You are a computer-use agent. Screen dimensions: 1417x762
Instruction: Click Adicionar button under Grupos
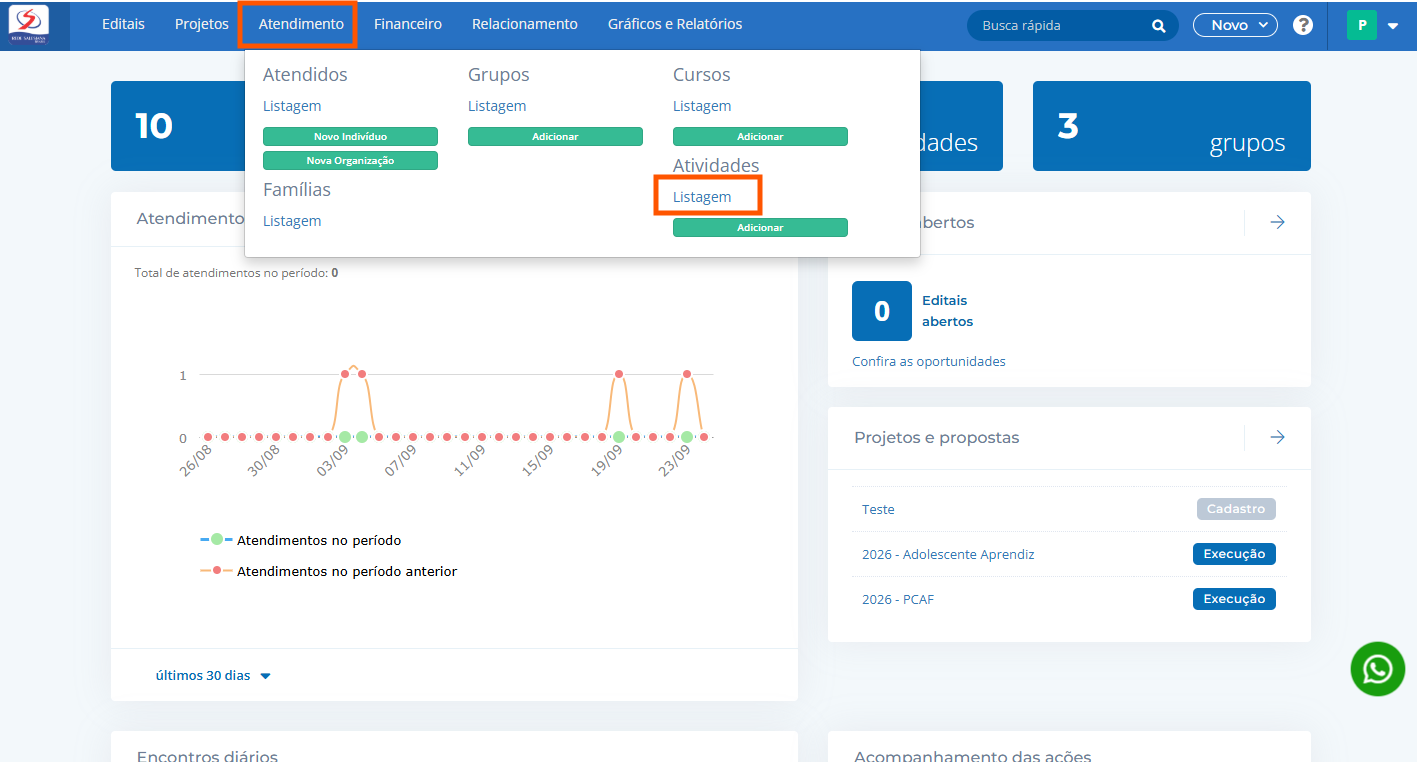pos(555,136)
